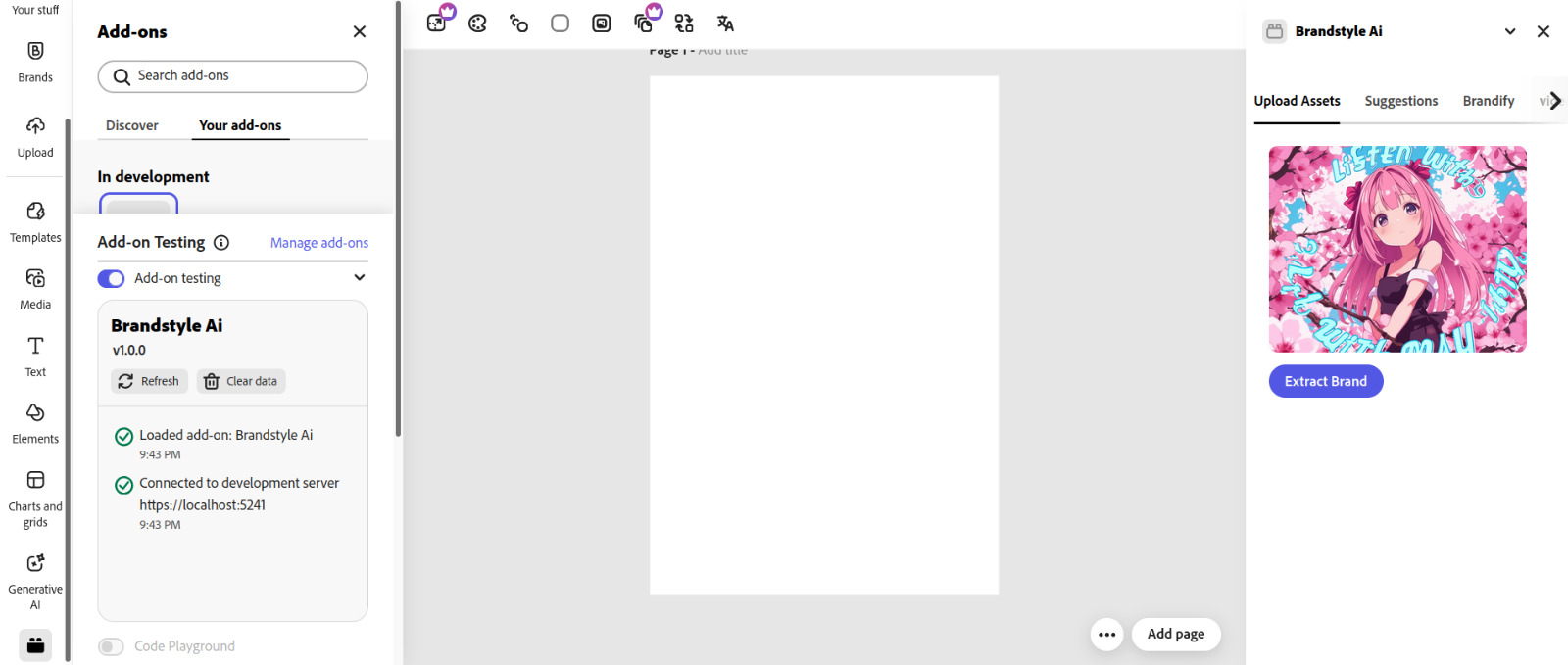Click the blank page canvas

[824, 335]
